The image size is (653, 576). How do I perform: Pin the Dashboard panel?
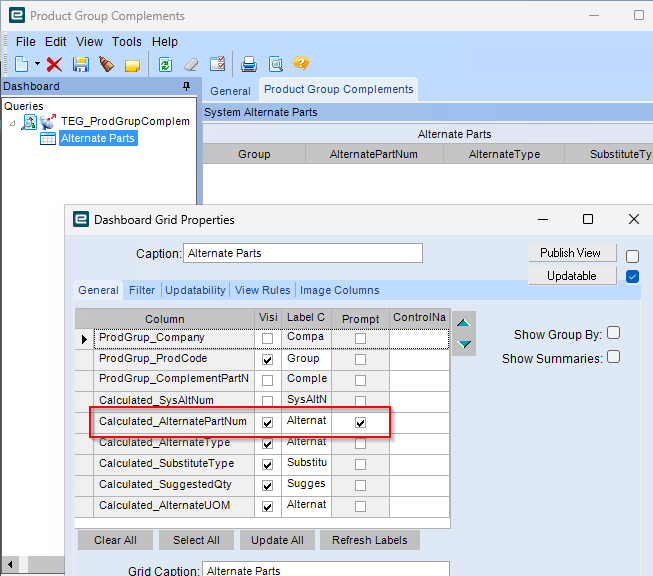(186, 87)
